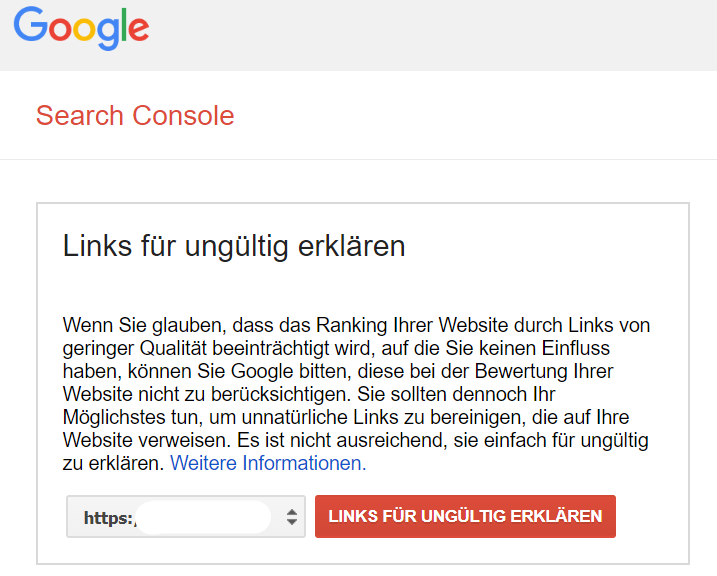Image resolution: width=717 pixels, height=576 pixels.
Task: Click the red first 'o' in Google logo
Action: click(62, 29)
